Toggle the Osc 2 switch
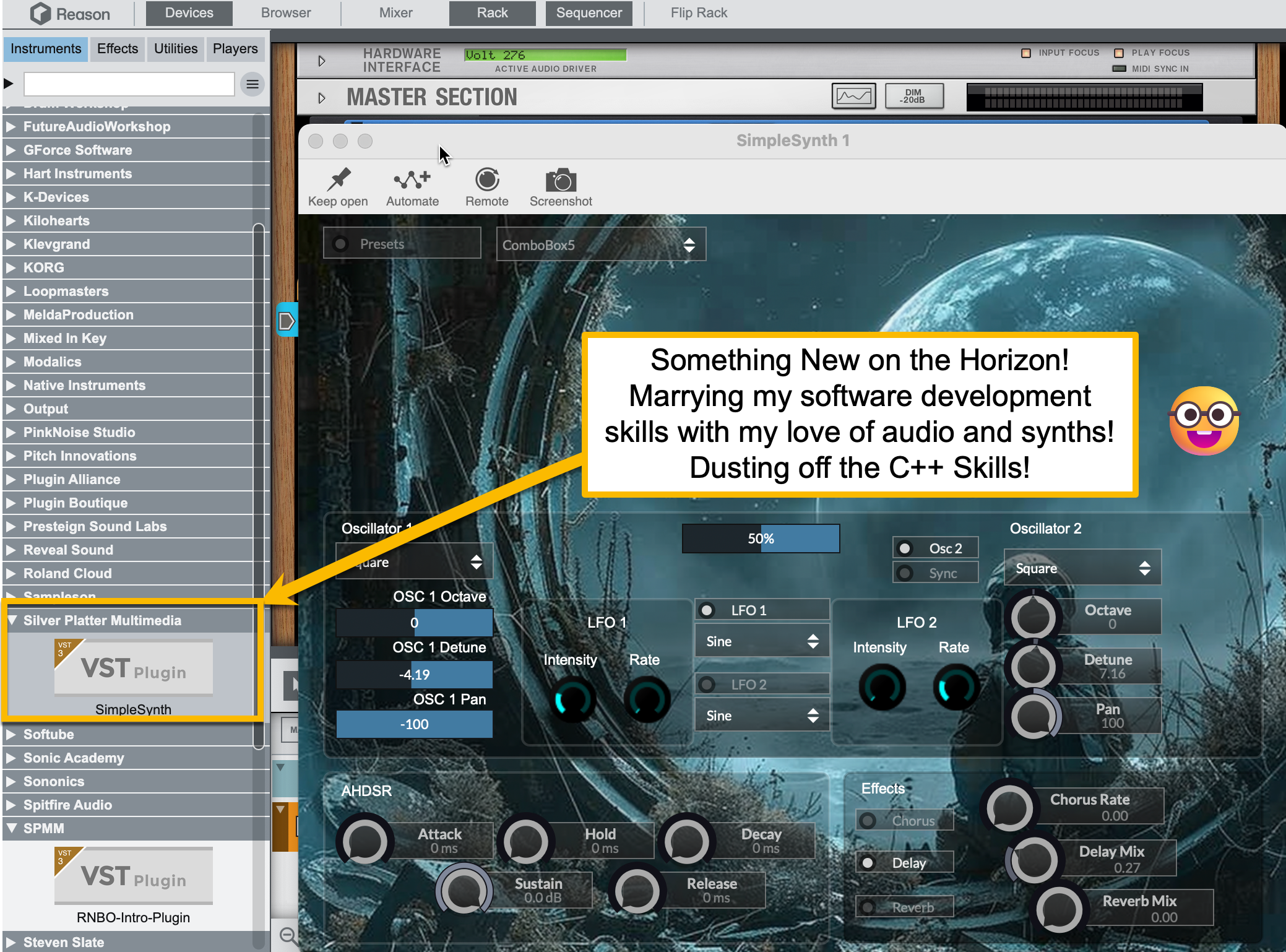1286x952 pixels. point(935,548)
